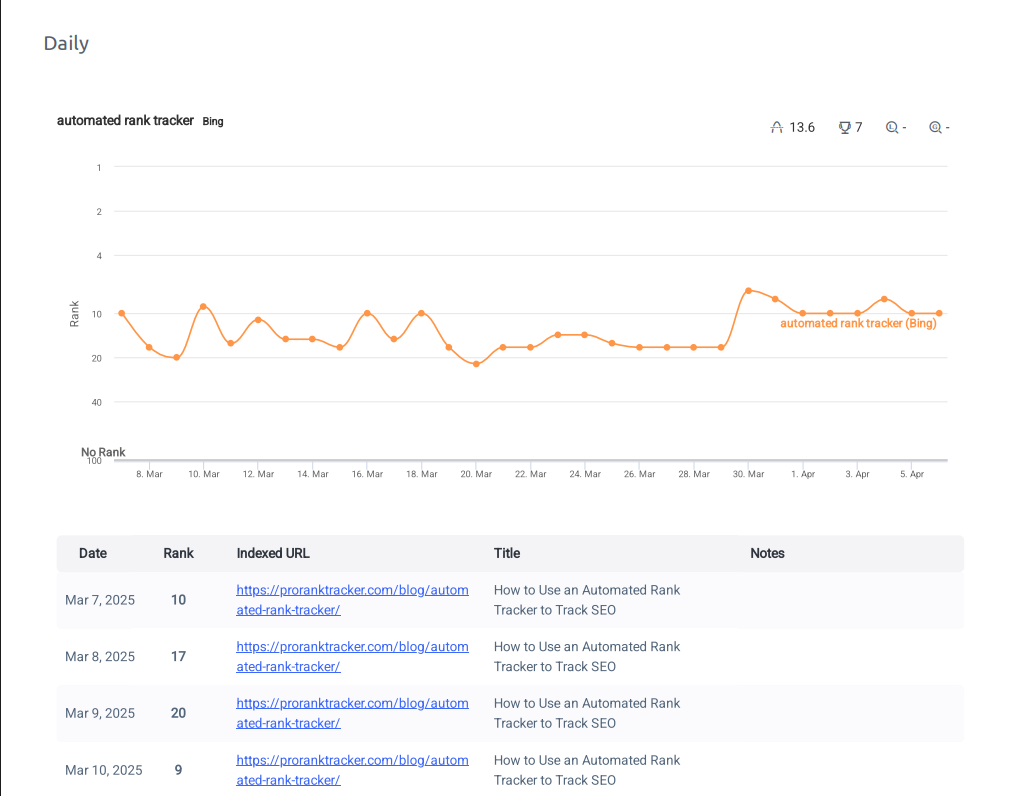Image resolution: width=1020 pixels, height=796 pixels.
Task: Click the rank value 20 cell
Action: click(x=178, y=713)
